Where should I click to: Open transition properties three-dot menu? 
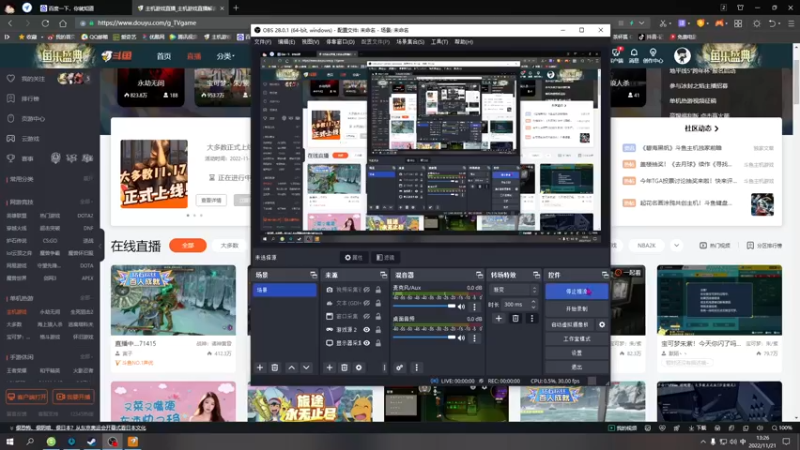(532, 318)
